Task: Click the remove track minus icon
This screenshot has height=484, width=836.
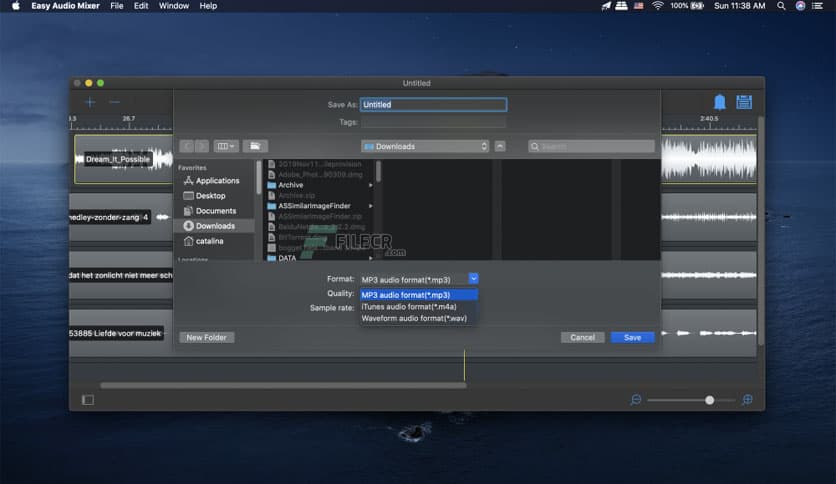Action: coord(114,102)
